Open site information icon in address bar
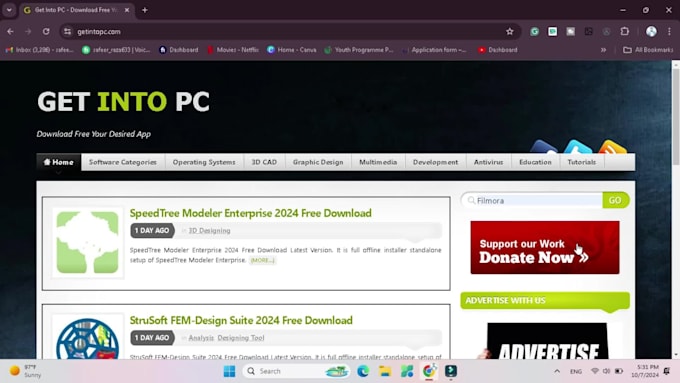This screenshot has width=680, height=383. [67, 32]
